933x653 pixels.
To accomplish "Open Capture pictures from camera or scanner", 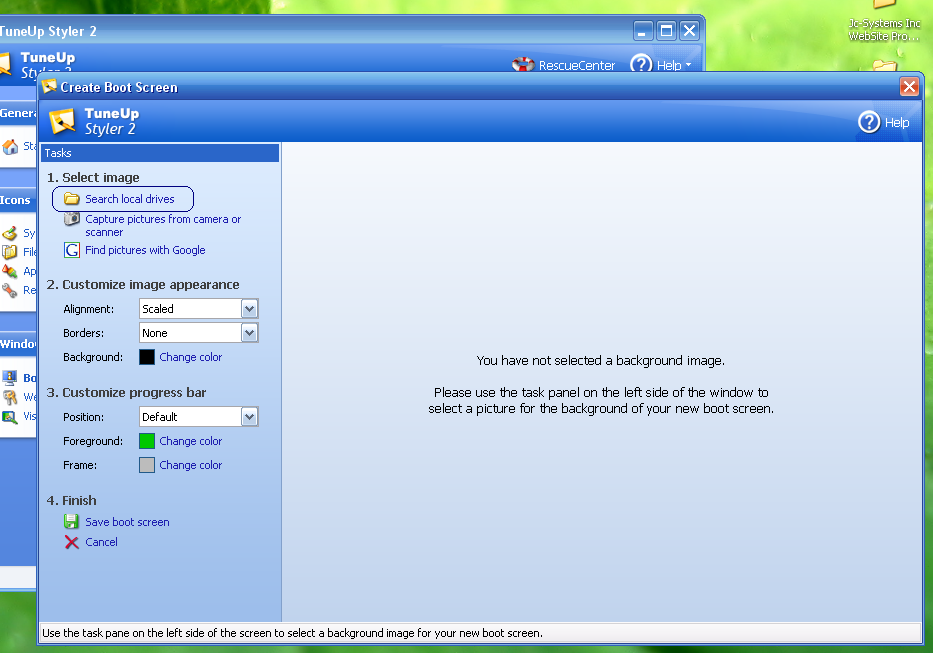I will pyautogui.click(x=163, y=226).
